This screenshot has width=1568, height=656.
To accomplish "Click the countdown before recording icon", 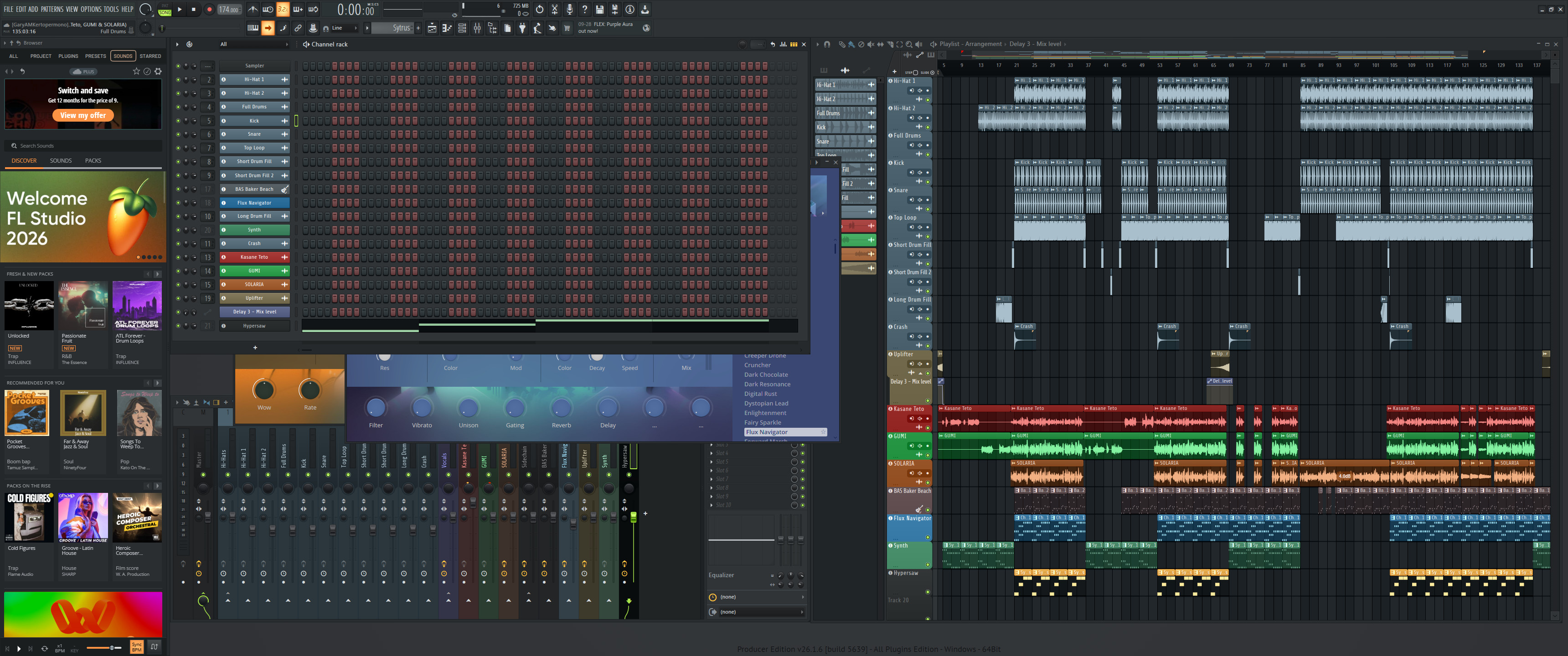I will click(x=283, y=9).
